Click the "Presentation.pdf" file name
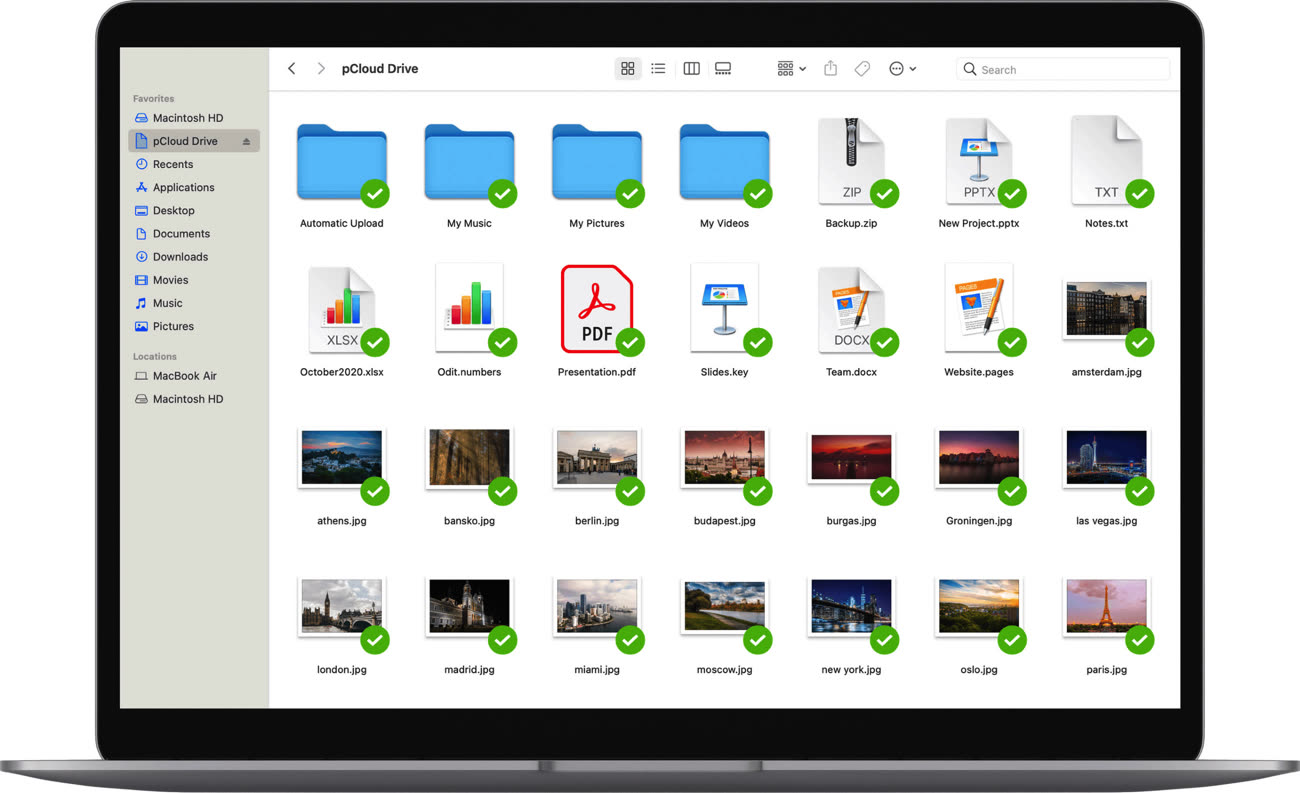The image size is (1300, 793). point(597,372)
